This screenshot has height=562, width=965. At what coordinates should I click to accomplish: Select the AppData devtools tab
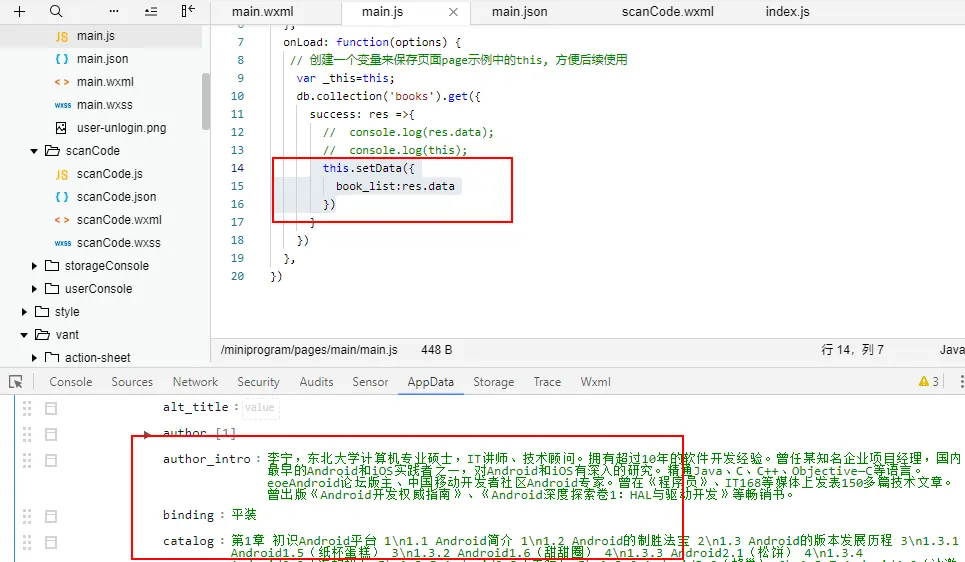[430, 382]
